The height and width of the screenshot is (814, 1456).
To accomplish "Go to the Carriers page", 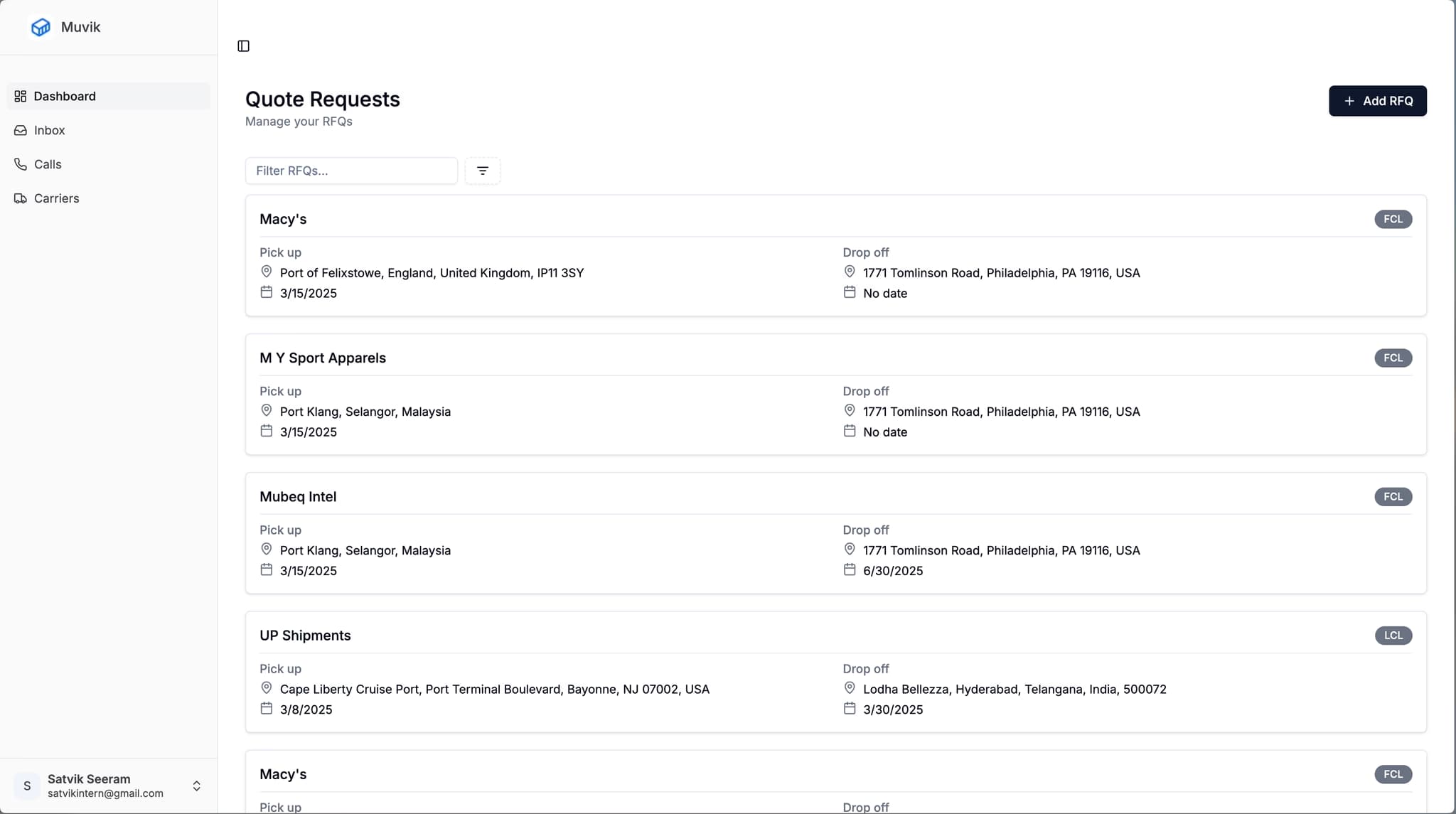I will click(56, 198).
